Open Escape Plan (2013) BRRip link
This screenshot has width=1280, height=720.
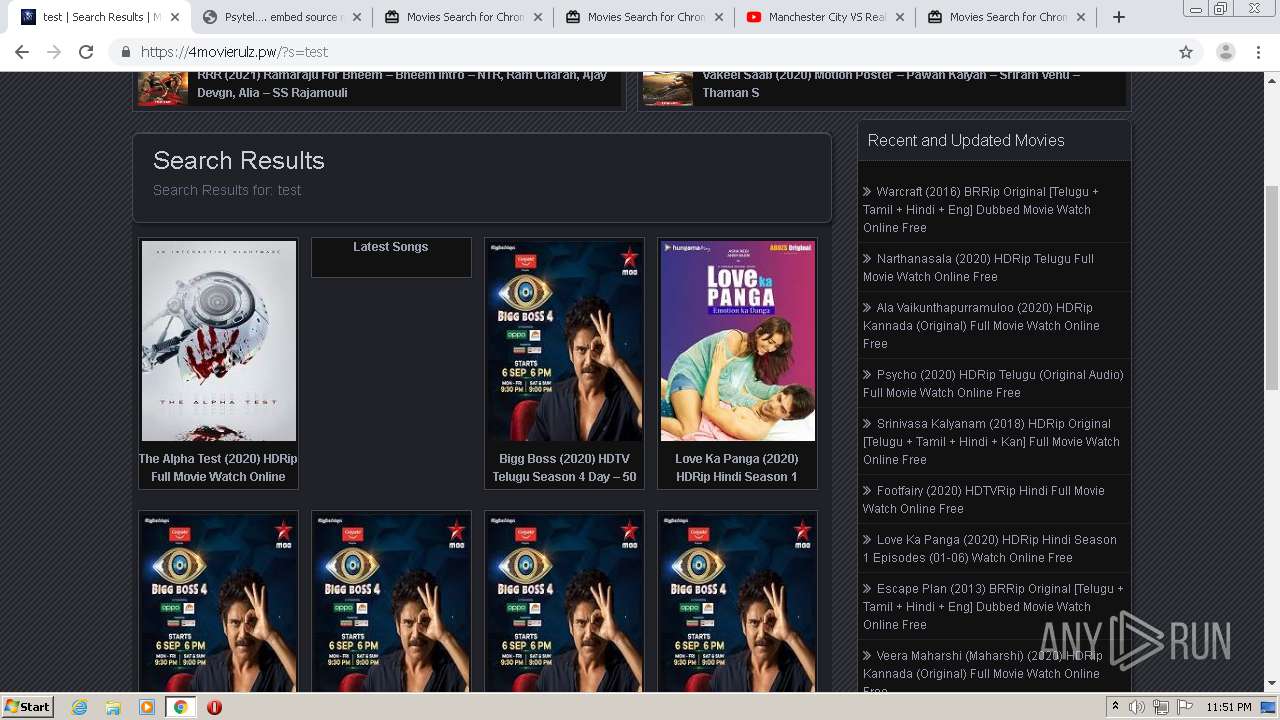click(x=993, y=606)
